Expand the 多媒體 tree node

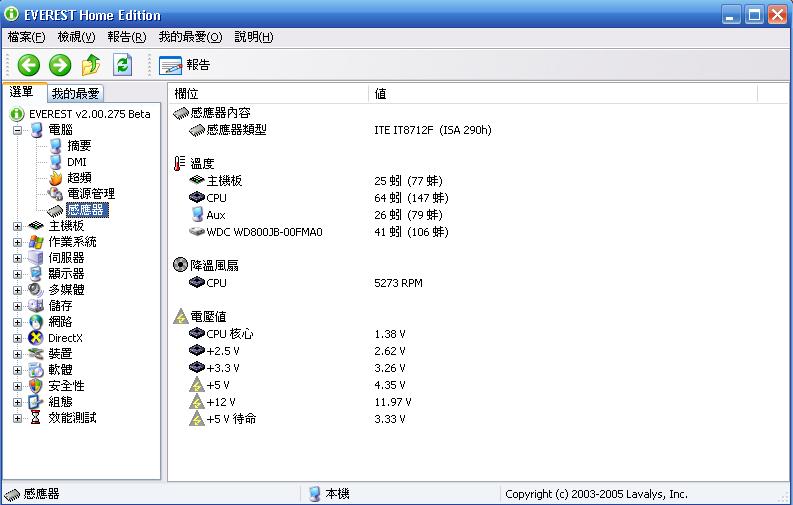[18, 290]
